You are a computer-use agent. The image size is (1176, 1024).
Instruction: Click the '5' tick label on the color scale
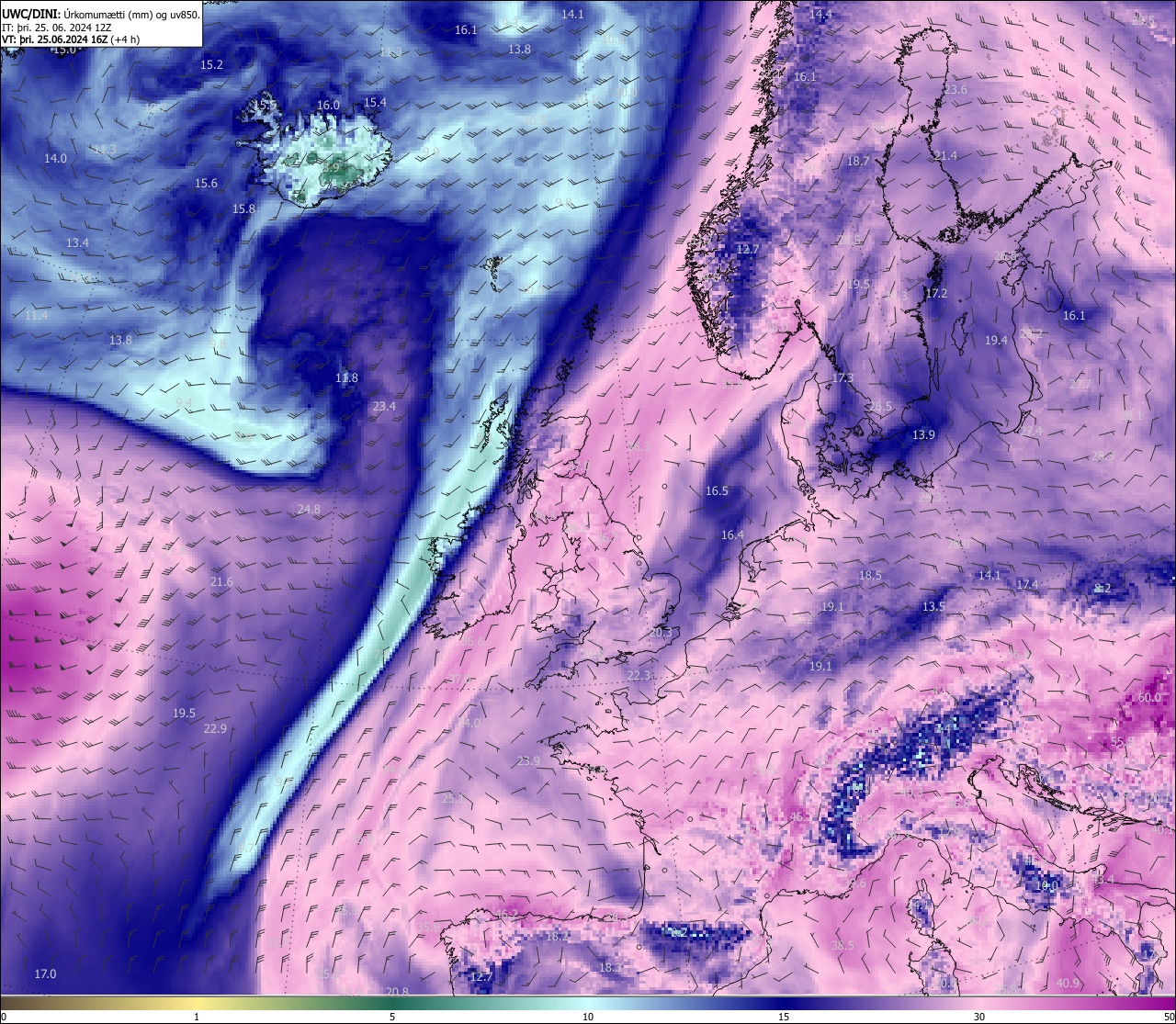pyautogui.click(x=392, y=1017)
